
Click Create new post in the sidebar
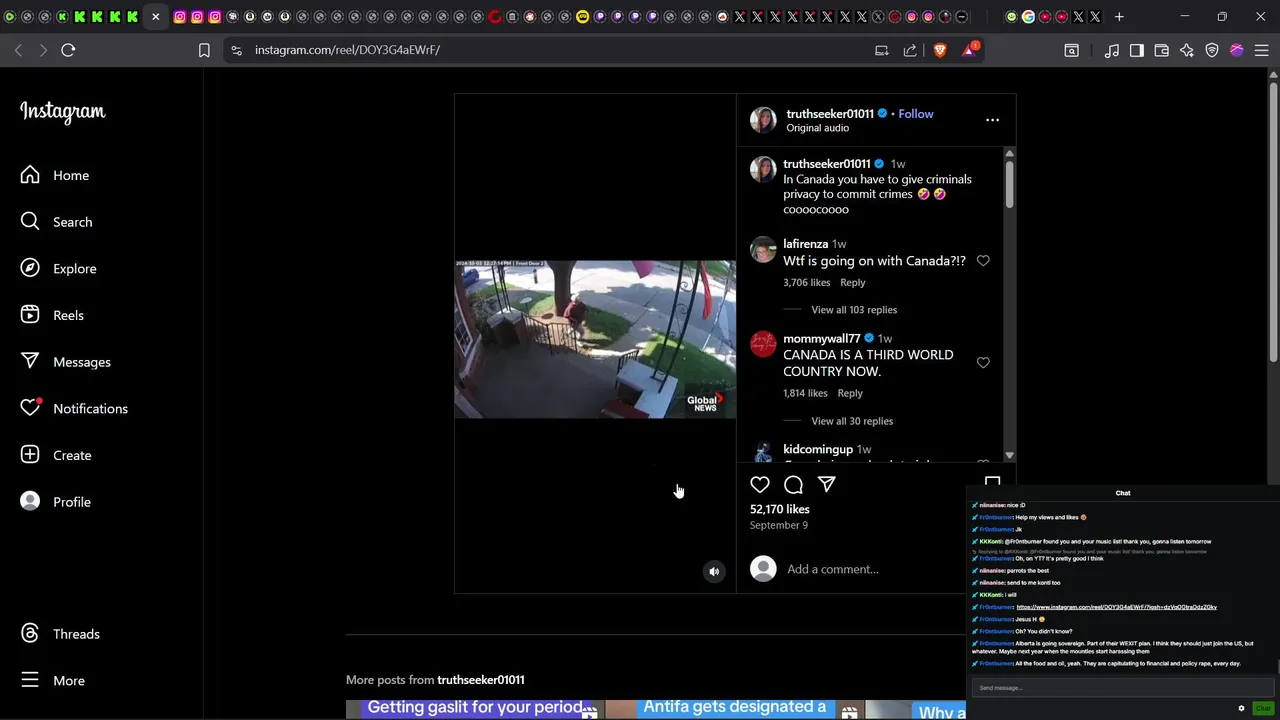click(57, 455)
